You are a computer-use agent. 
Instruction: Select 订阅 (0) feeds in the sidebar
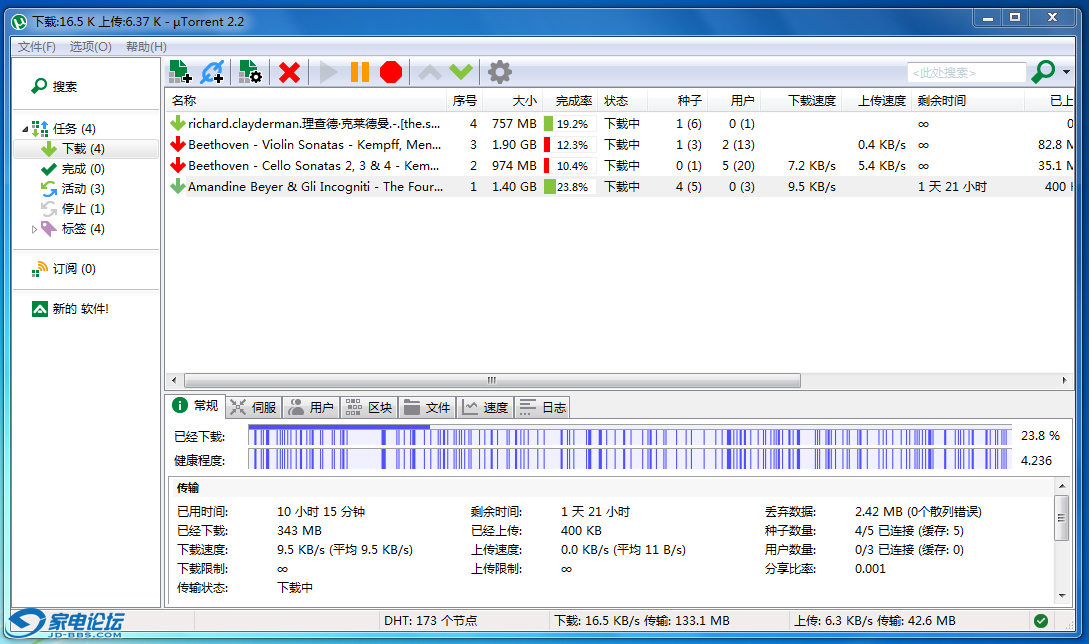(x=73, y=269)
